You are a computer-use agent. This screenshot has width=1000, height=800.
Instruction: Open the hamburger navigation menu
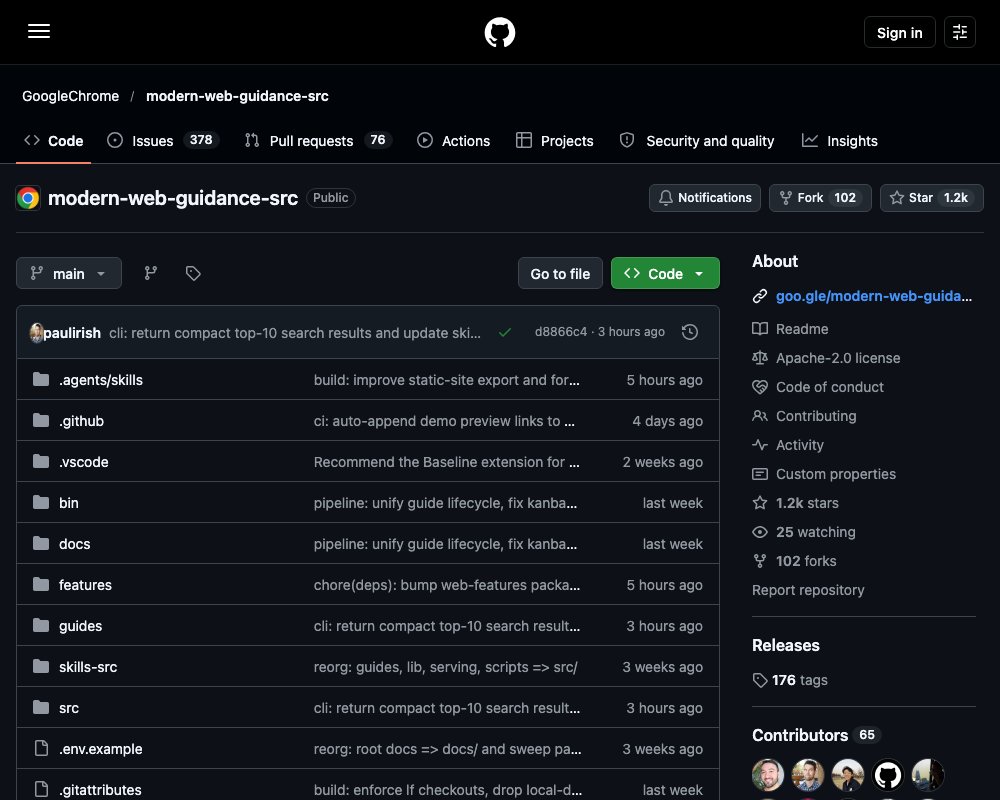pyautogui.click(x=39, y=31)
